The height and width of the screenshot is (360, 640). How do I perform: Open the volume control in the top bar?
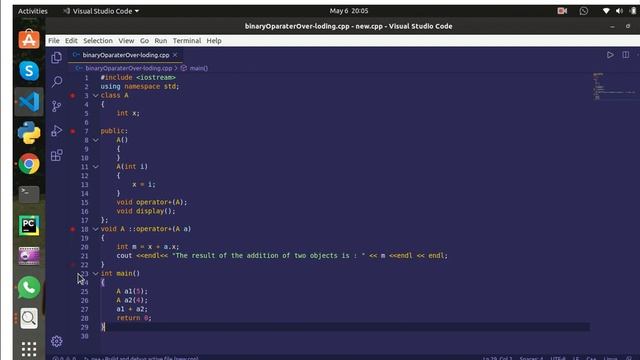(x=619, y=11)
